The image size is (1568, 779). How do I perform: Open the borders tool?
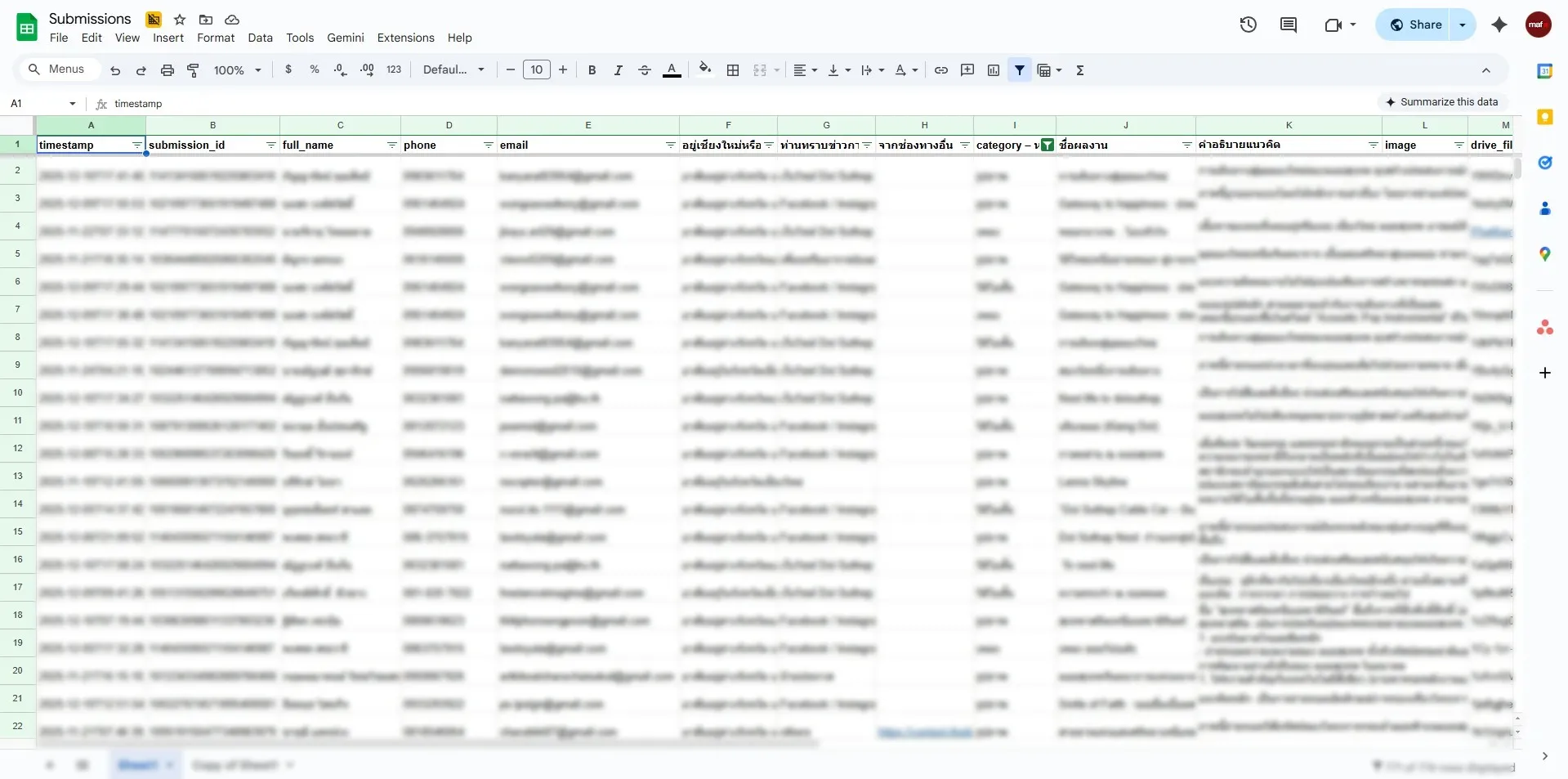[733, 70]
